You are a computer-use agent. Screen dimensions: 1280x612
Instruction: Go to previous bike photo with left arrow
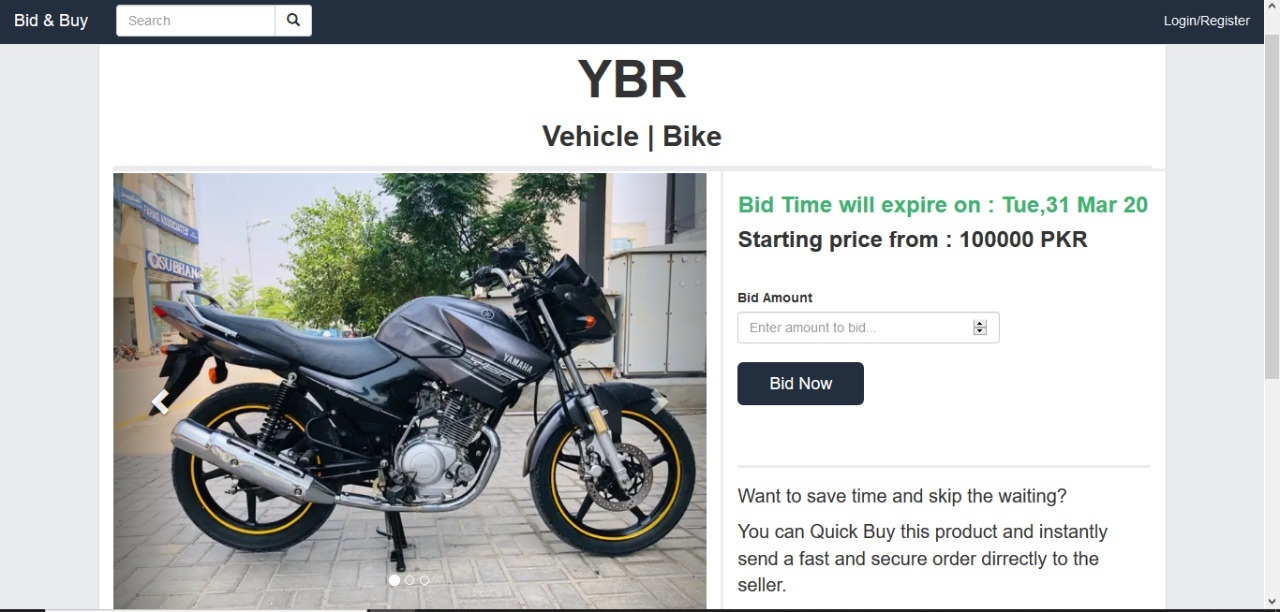pyautogui.click(x=160, y=402)
